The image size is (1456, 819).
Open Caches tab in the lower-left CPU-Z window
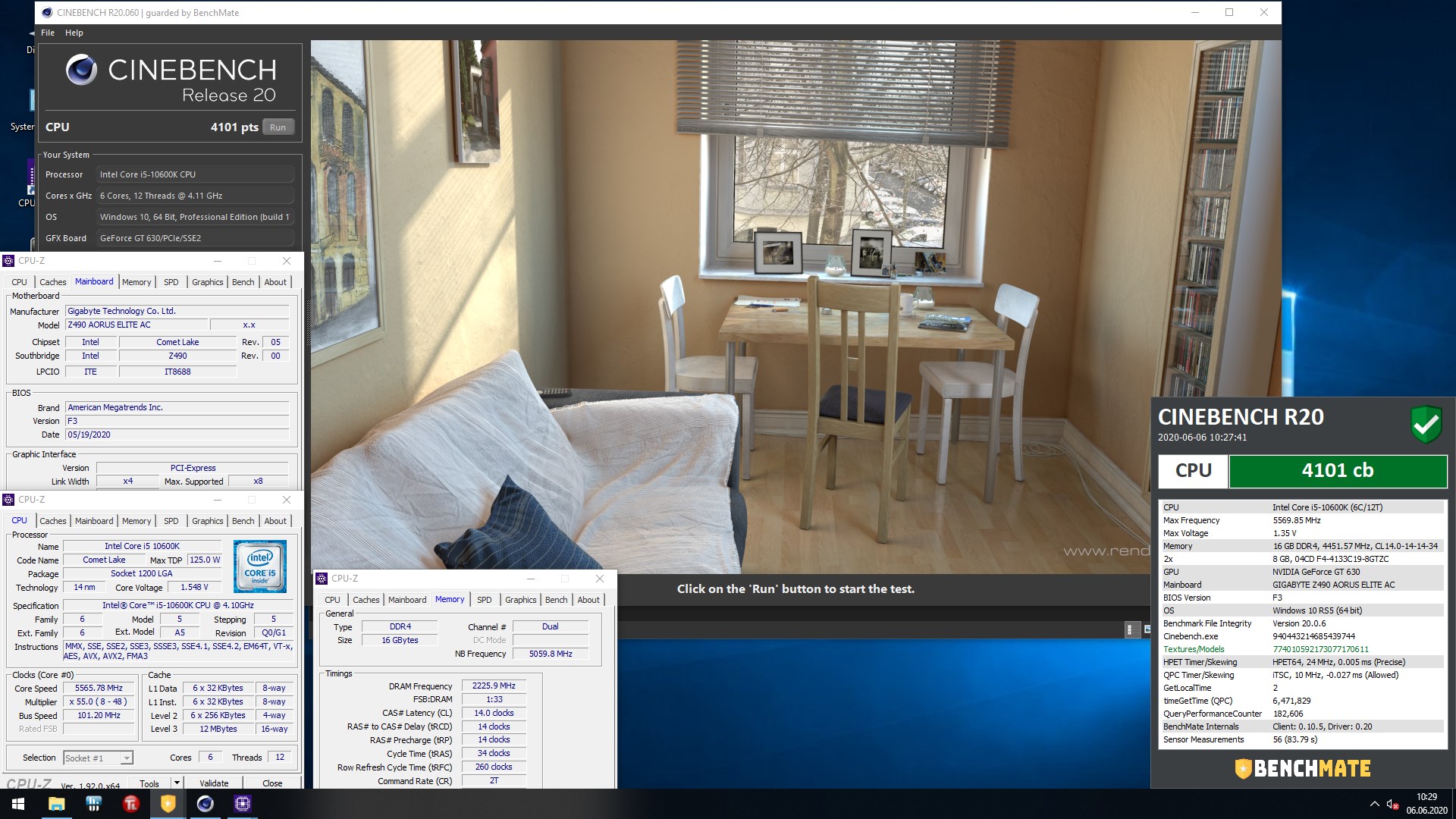pyautogui.click(x=53, y=521)
